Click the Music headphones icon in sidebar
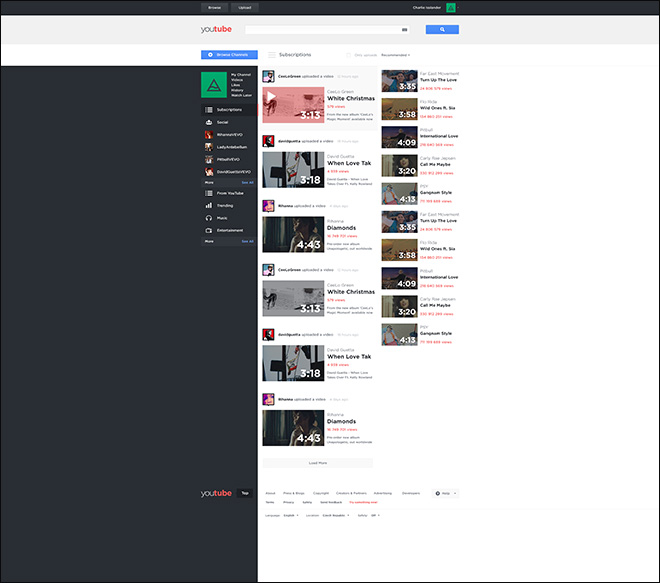 click(x=209, y=217)
